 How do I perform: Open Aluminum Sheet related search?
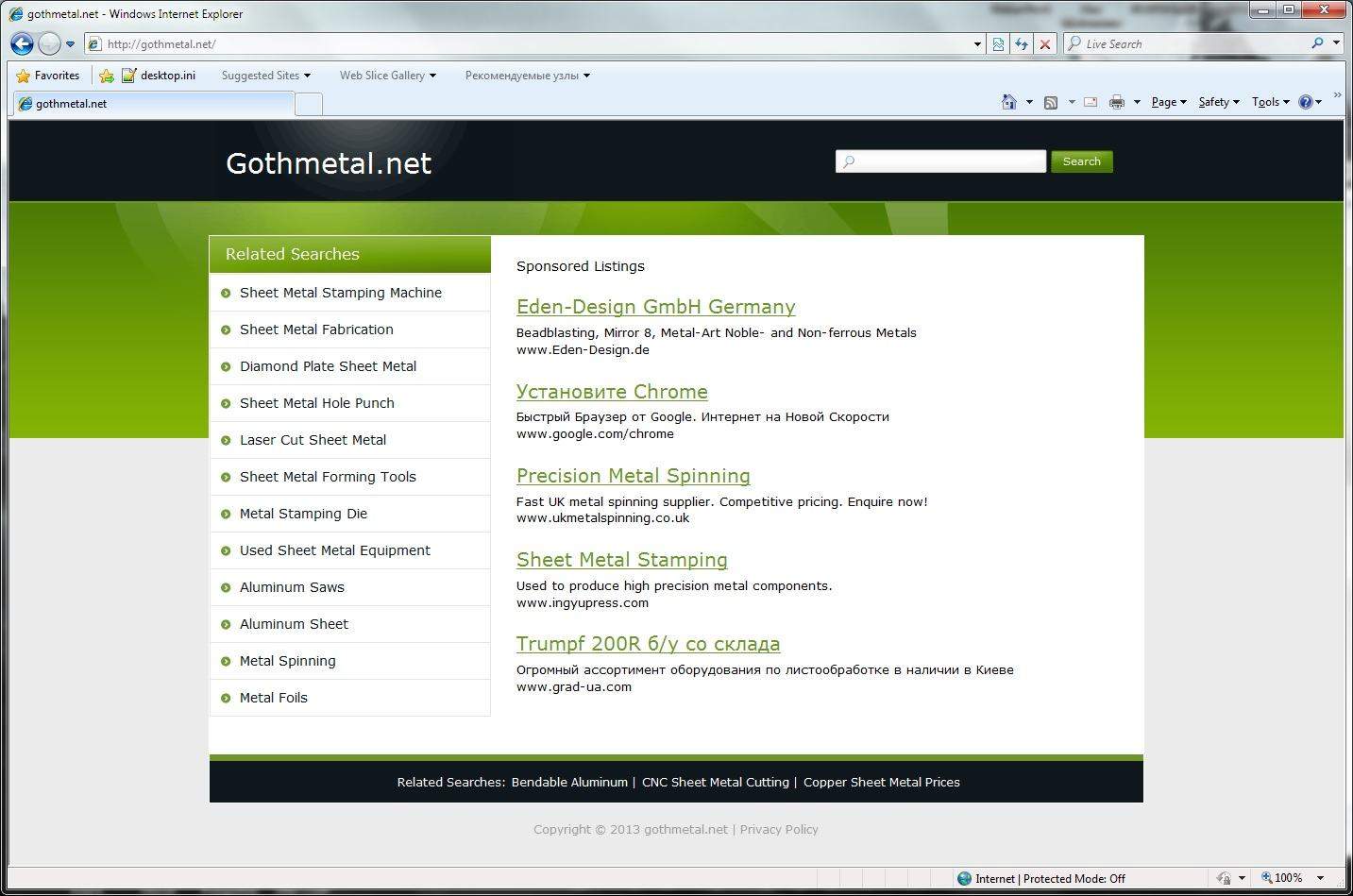click(x=294, y=624)
